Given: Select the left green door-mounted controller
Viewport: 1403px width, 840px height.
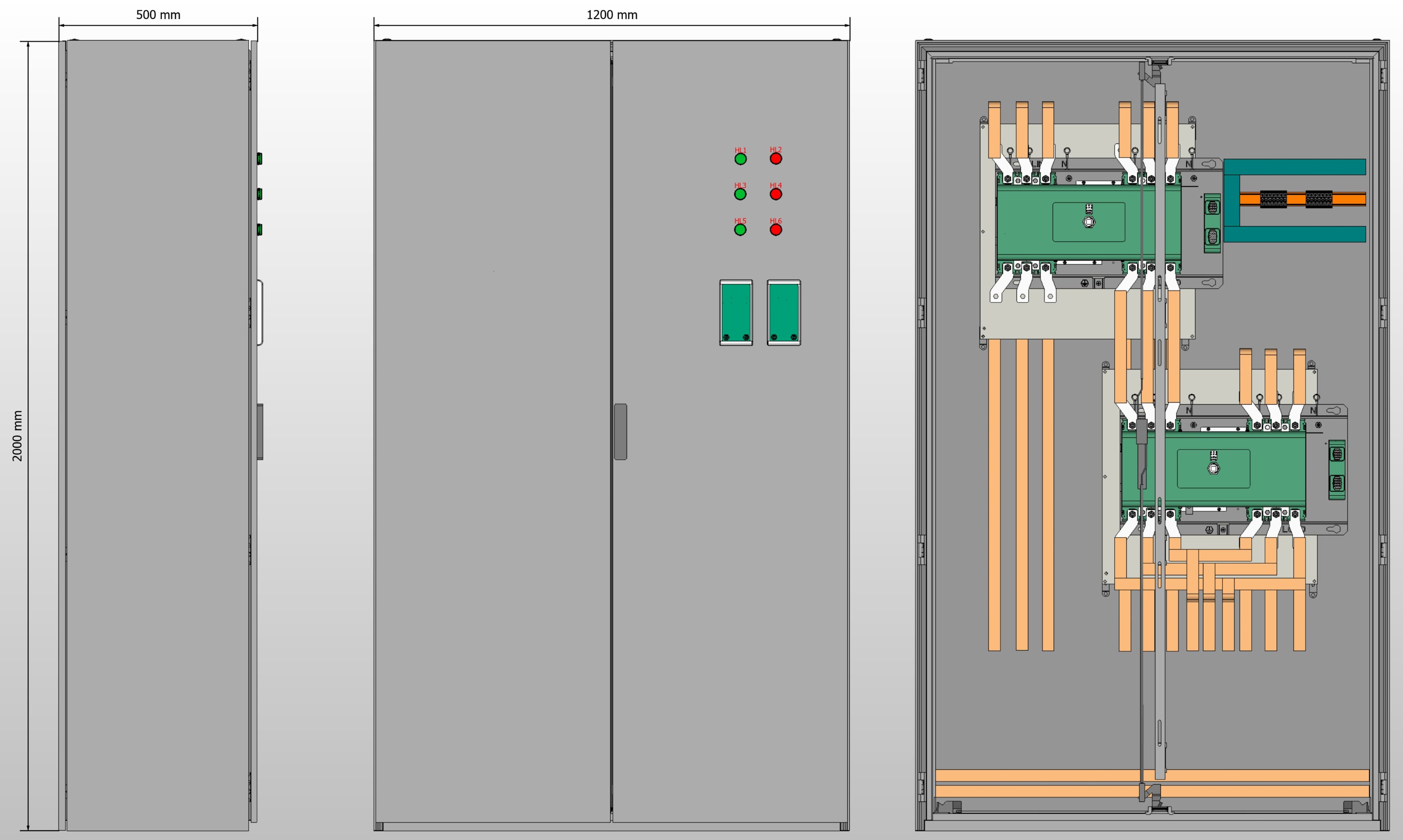Looking at the screenshot, I should (x=736, y=313).
